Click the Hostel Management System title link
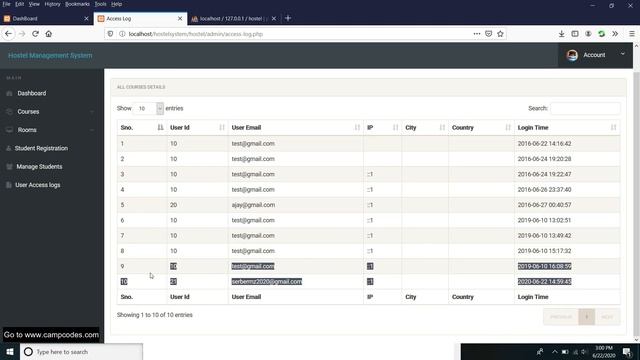This screenshot has height=360, width=640. point(50,56)
